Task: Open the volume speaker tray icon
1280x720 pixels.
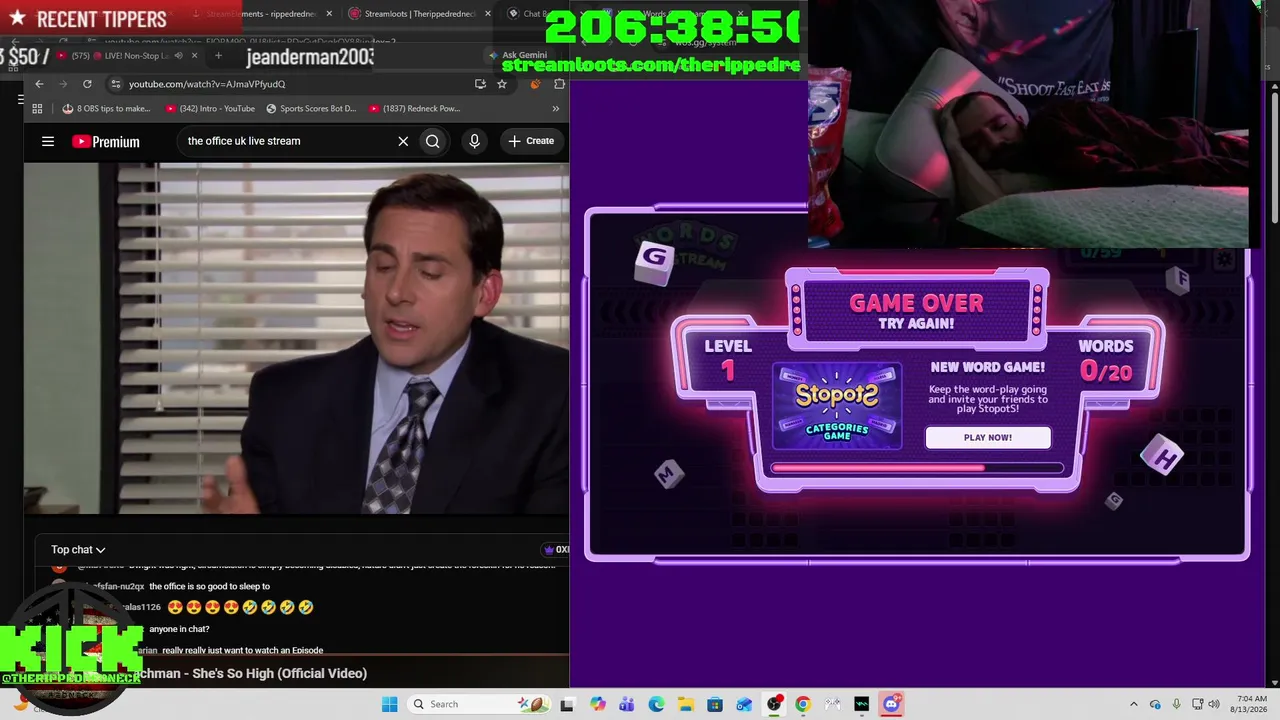Action: (1214, 704)
